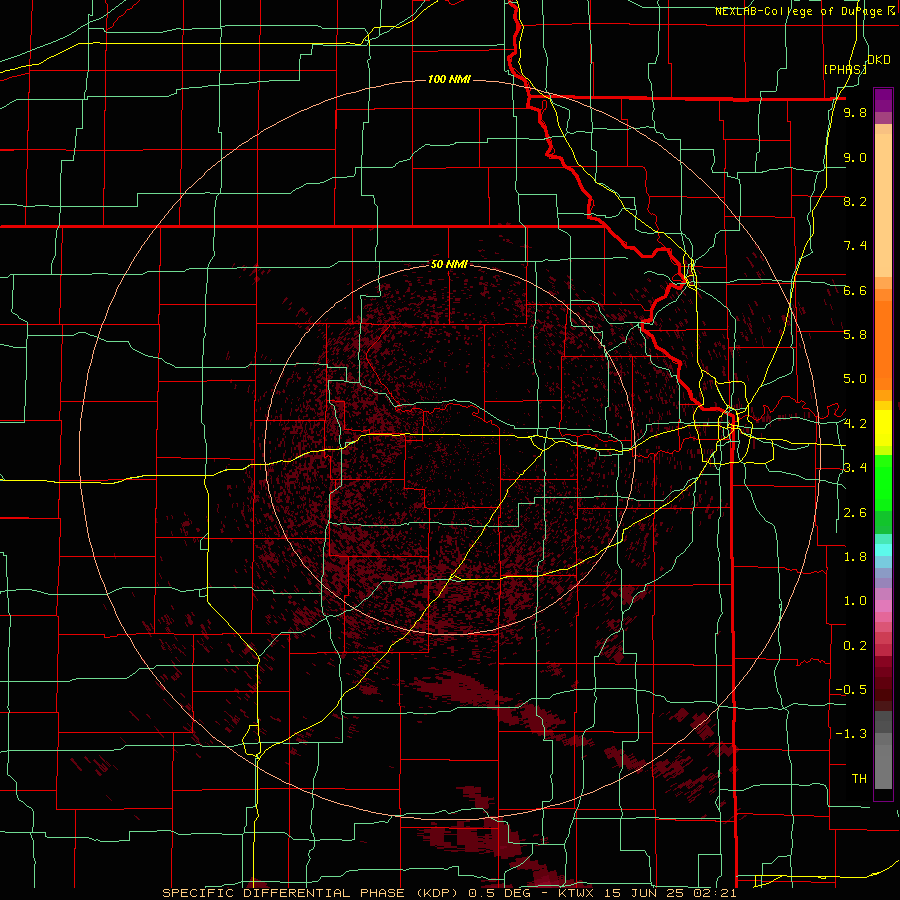The image size is (900, 900).
Task: Click the 100 NMI range ring label
Action: (x=449, y=79)
